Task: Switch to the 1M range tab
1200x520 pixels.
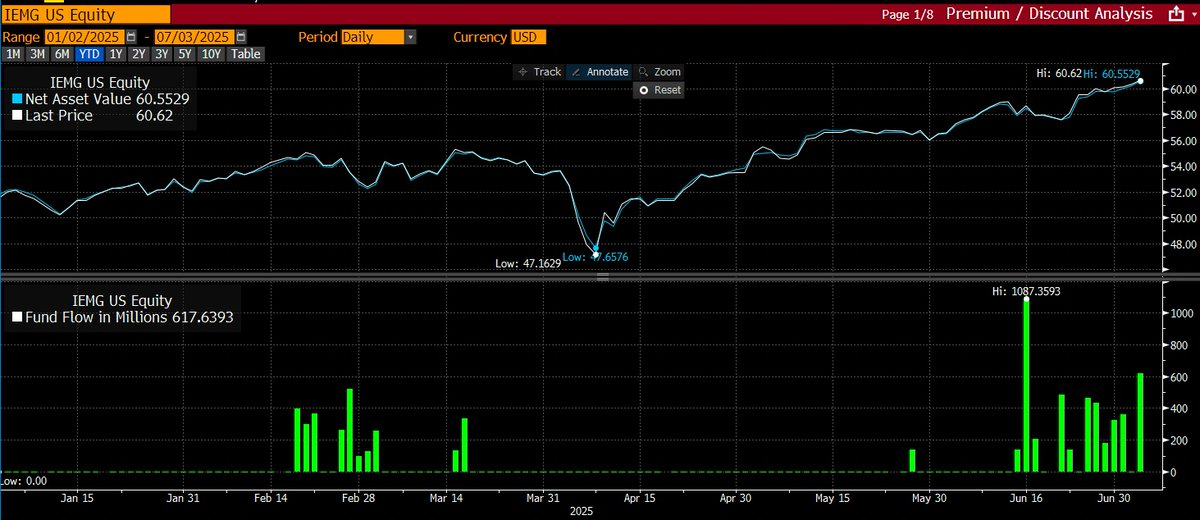Action: [x=14, y=54]
